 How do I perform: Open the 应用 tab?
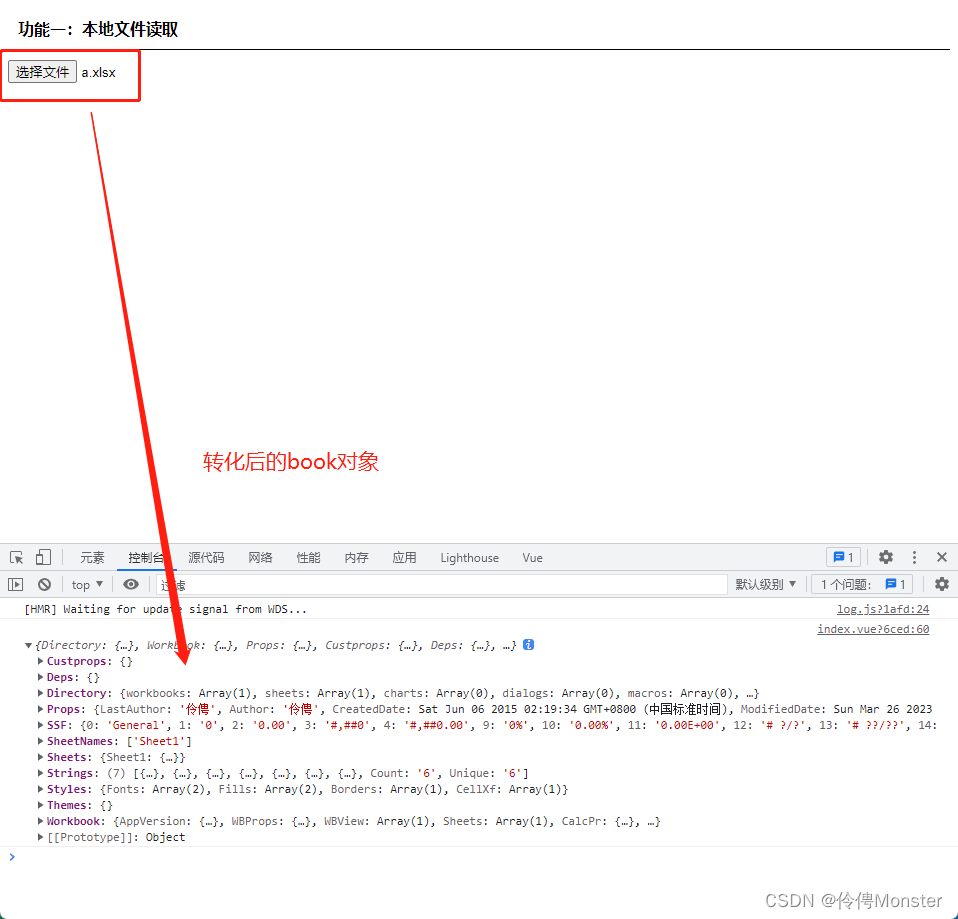click(x=404, y=558)
